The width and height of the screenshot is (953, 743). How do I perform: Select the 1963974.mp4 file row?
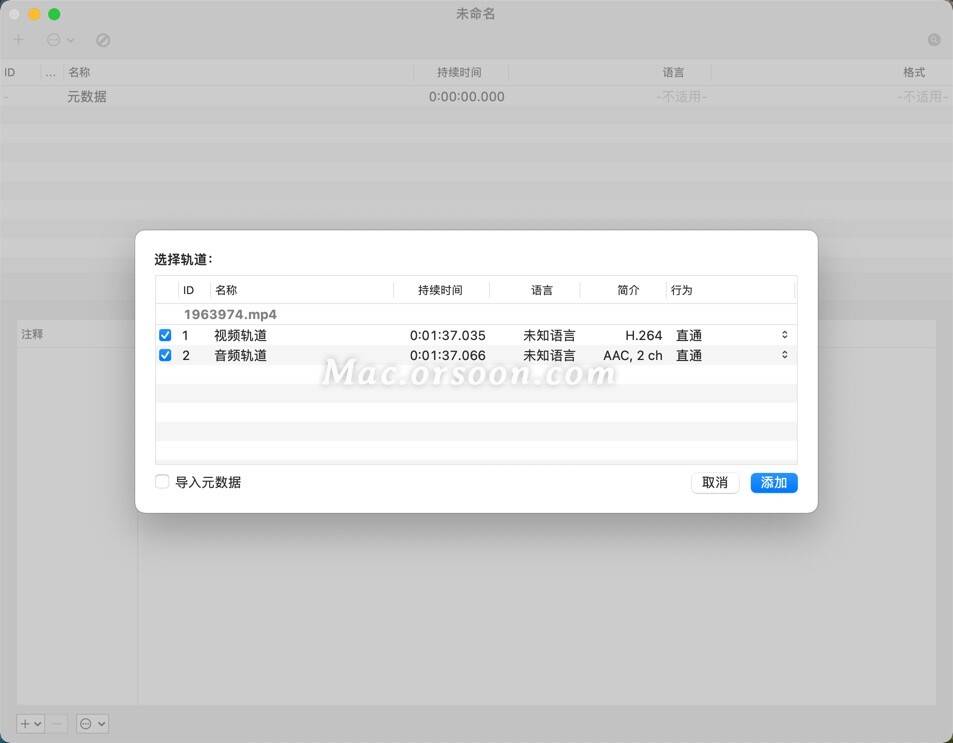tap(476, 314)
